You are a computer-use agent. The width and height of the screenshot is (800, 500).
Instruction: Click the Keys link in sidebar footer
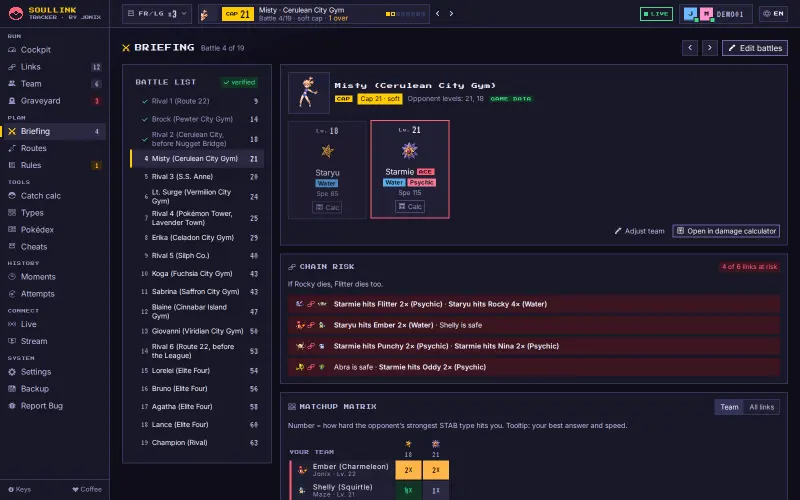(x=19, y=489)
